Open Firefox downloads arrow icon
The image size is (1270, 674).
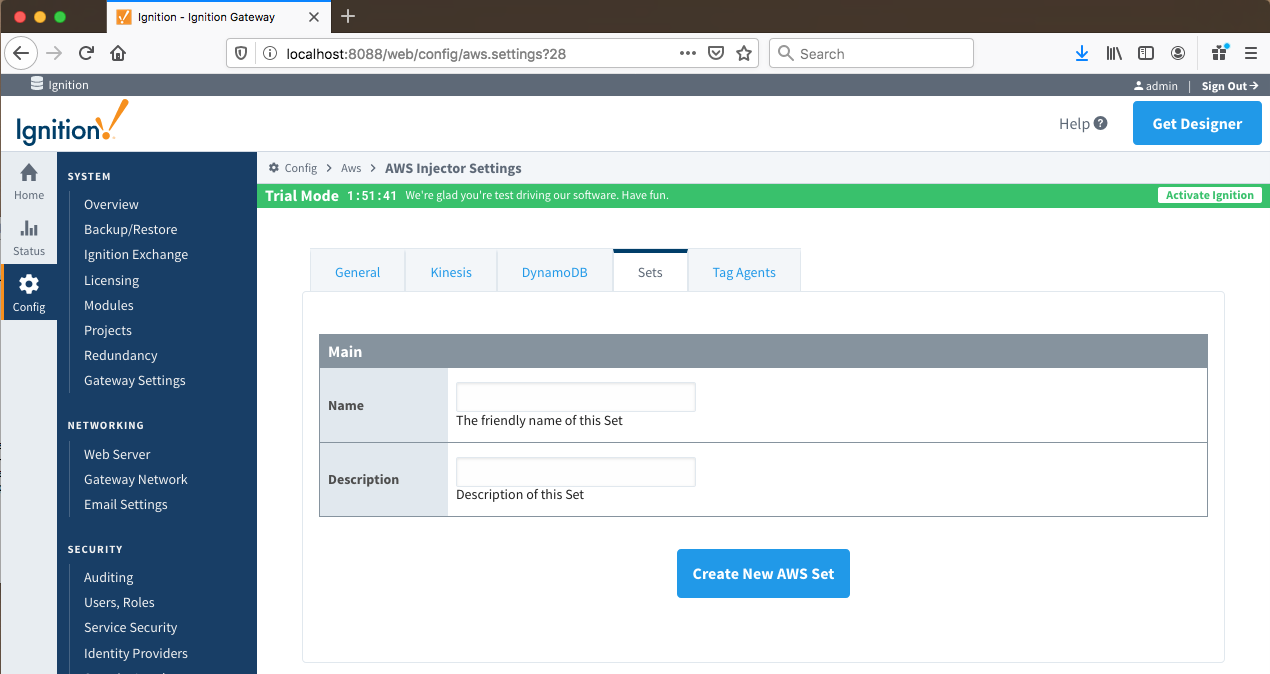(1081, 53)
